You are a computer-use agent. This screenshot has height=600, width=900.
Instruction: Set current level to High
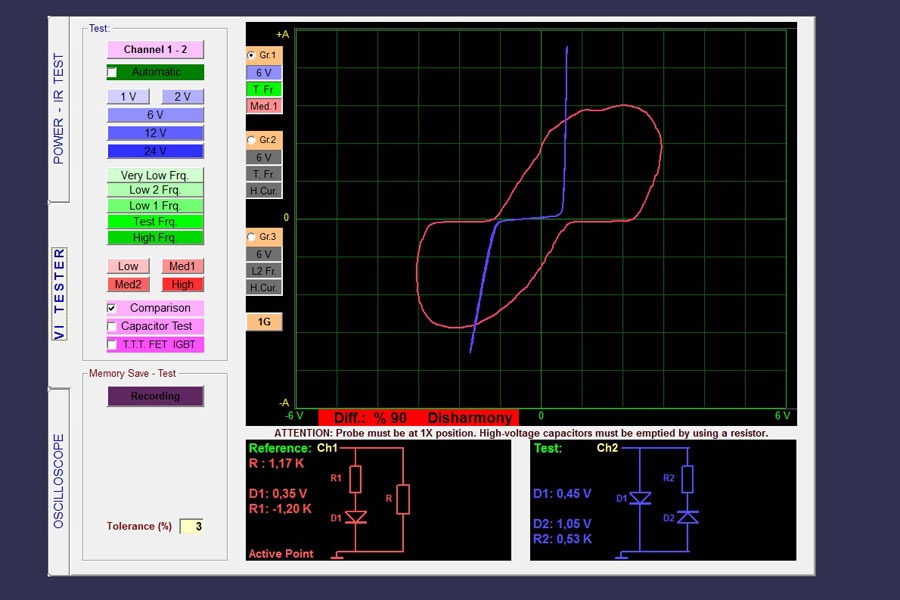(183, 284)
